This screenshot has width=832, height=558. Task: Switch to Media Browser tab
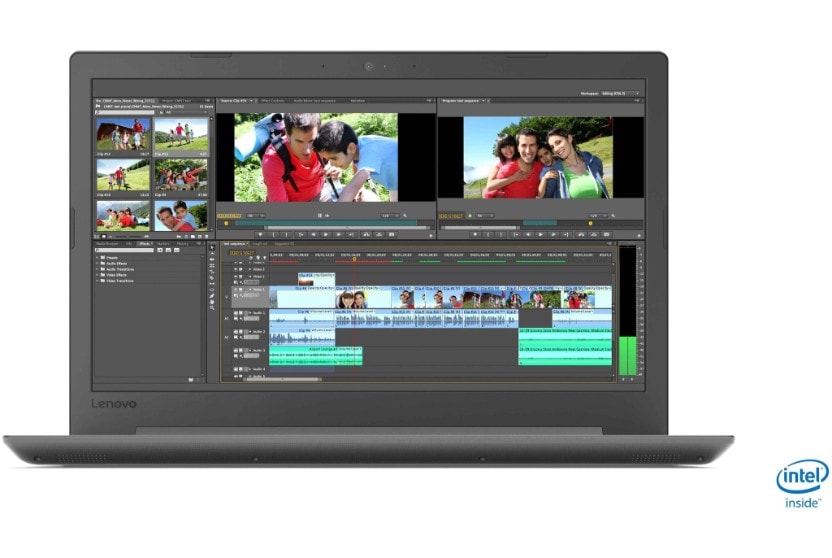click(x=107, y=243)
